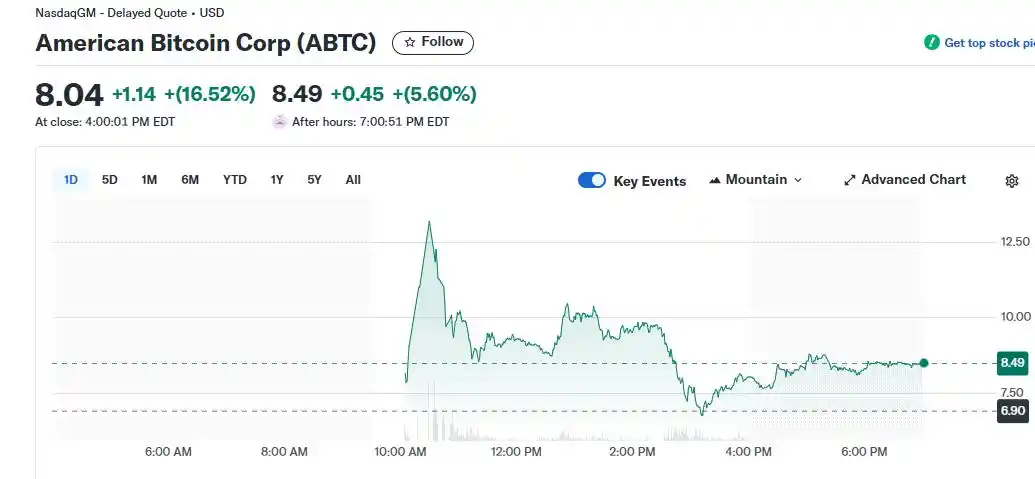The width and height of the screenshot is (1035, 479).
Task: Switch to the 5D time range
Action: (110, 180)
